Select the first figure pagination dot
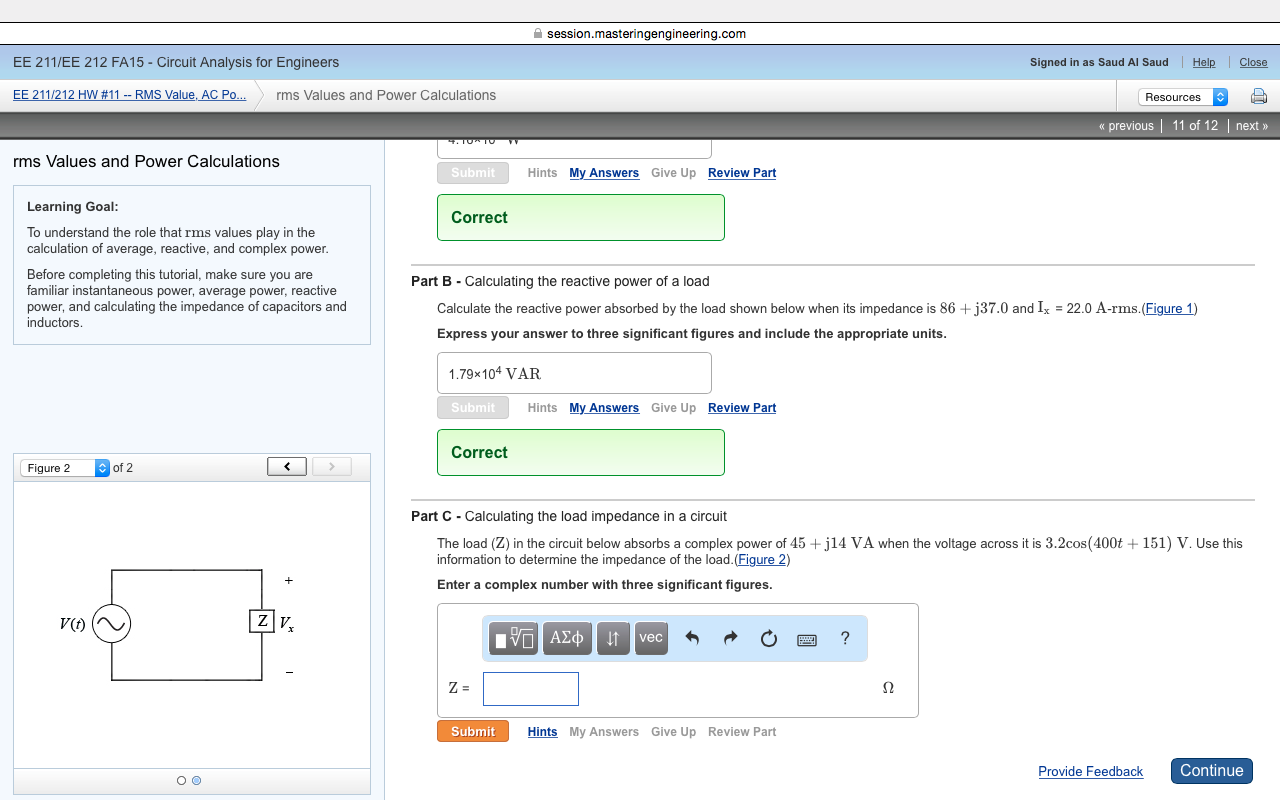The height and width of the screenshot is (800, 1280). (181, 780)
